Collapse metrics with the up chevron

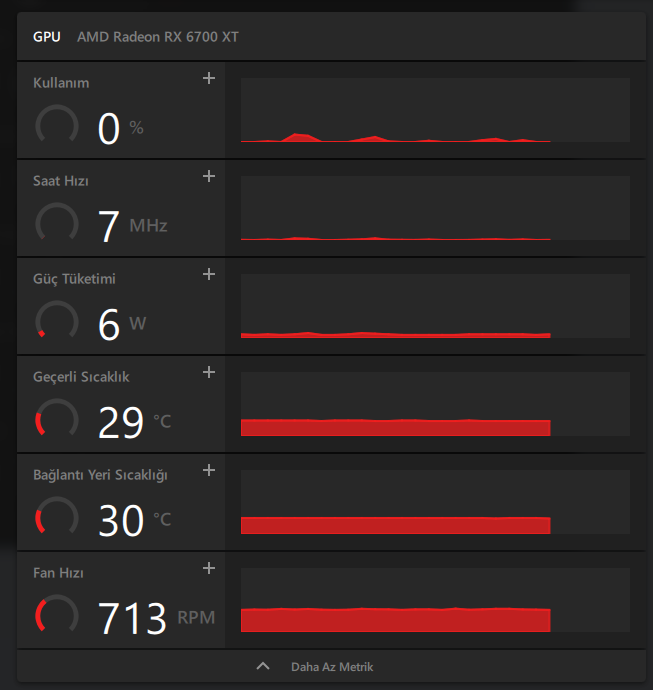[264, 666]
